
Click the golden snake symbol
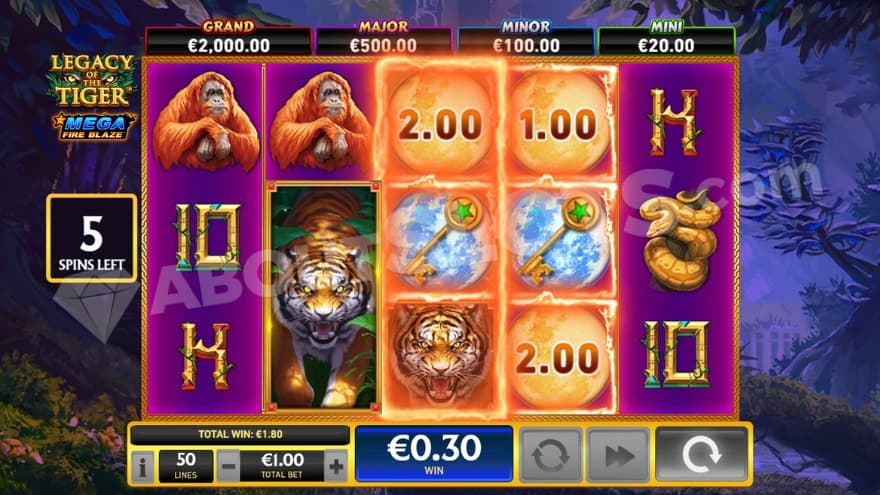point(679,240)
